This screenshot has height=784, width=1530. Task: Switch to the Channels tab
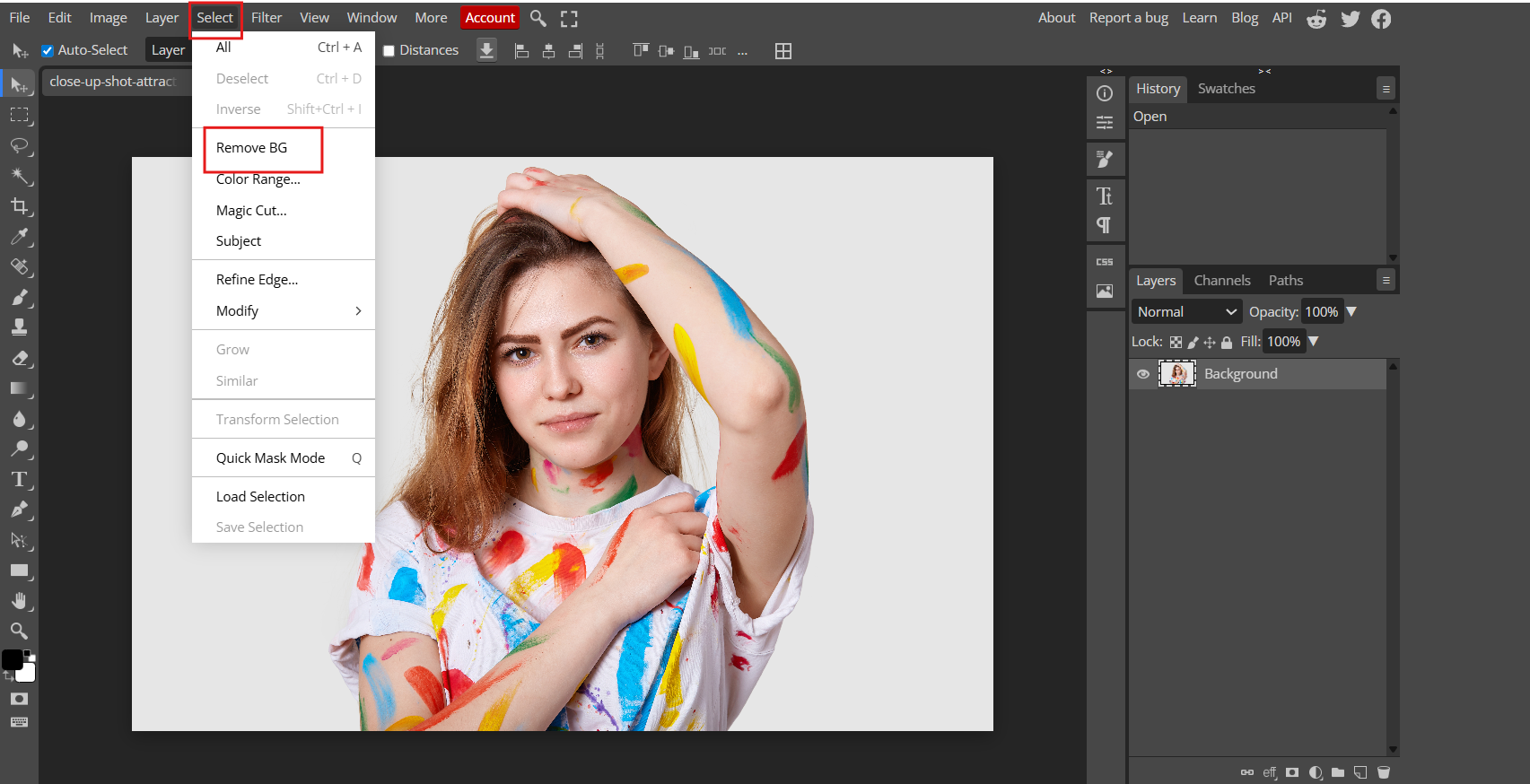1221,281
